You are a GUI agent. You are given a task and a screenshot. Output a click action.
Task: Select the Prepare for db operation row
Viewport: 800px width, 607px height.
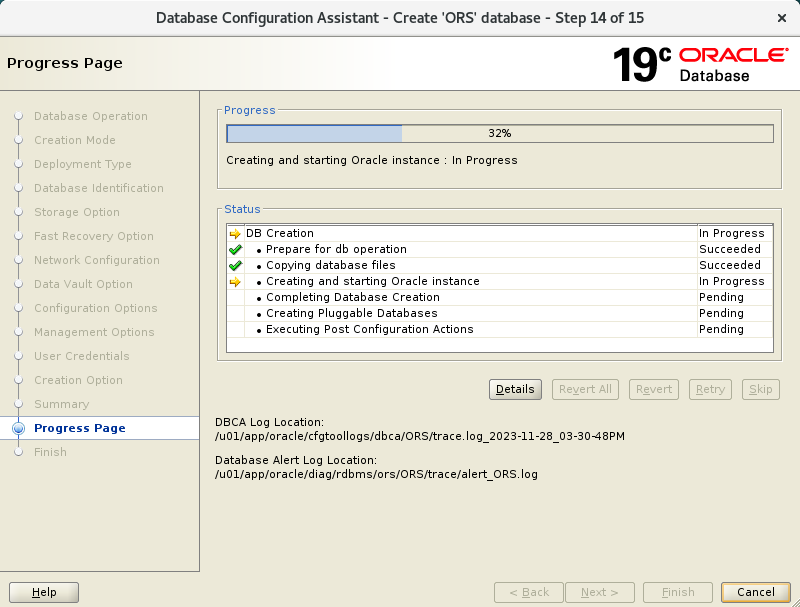tap(500, 249)
